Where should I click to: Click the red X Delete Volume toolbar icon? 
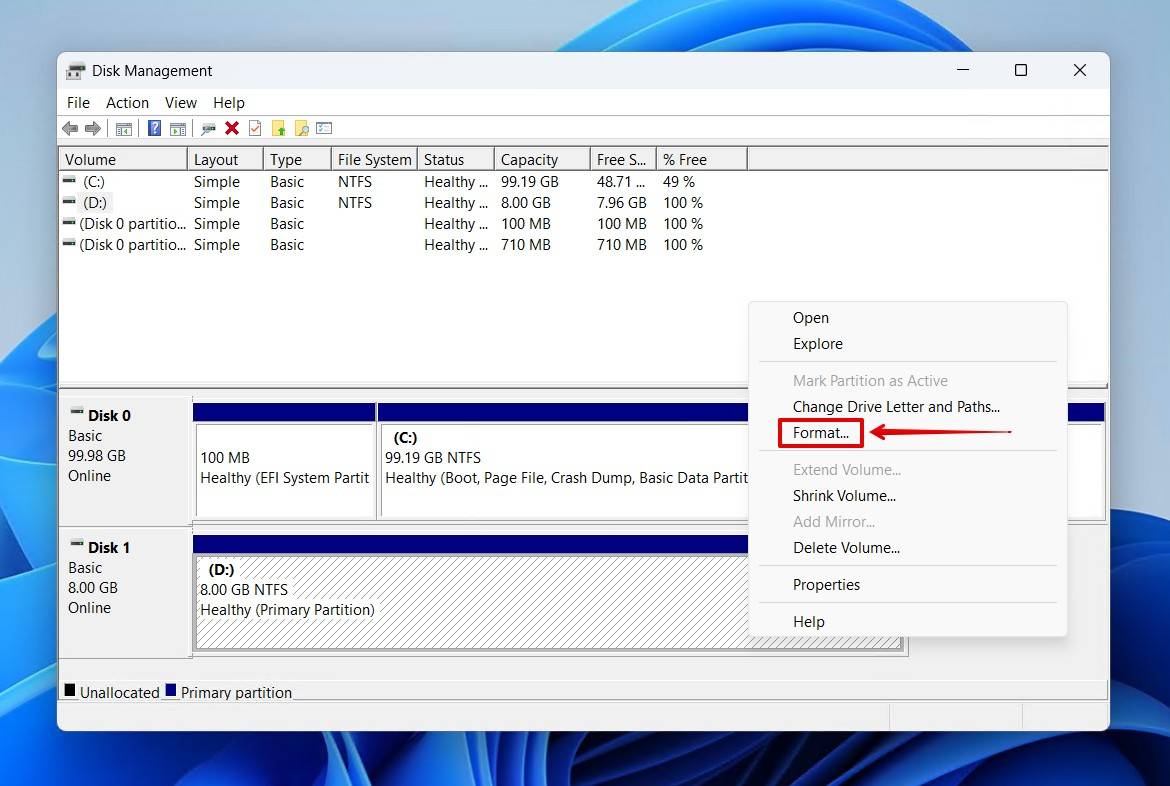click(231, 128)
